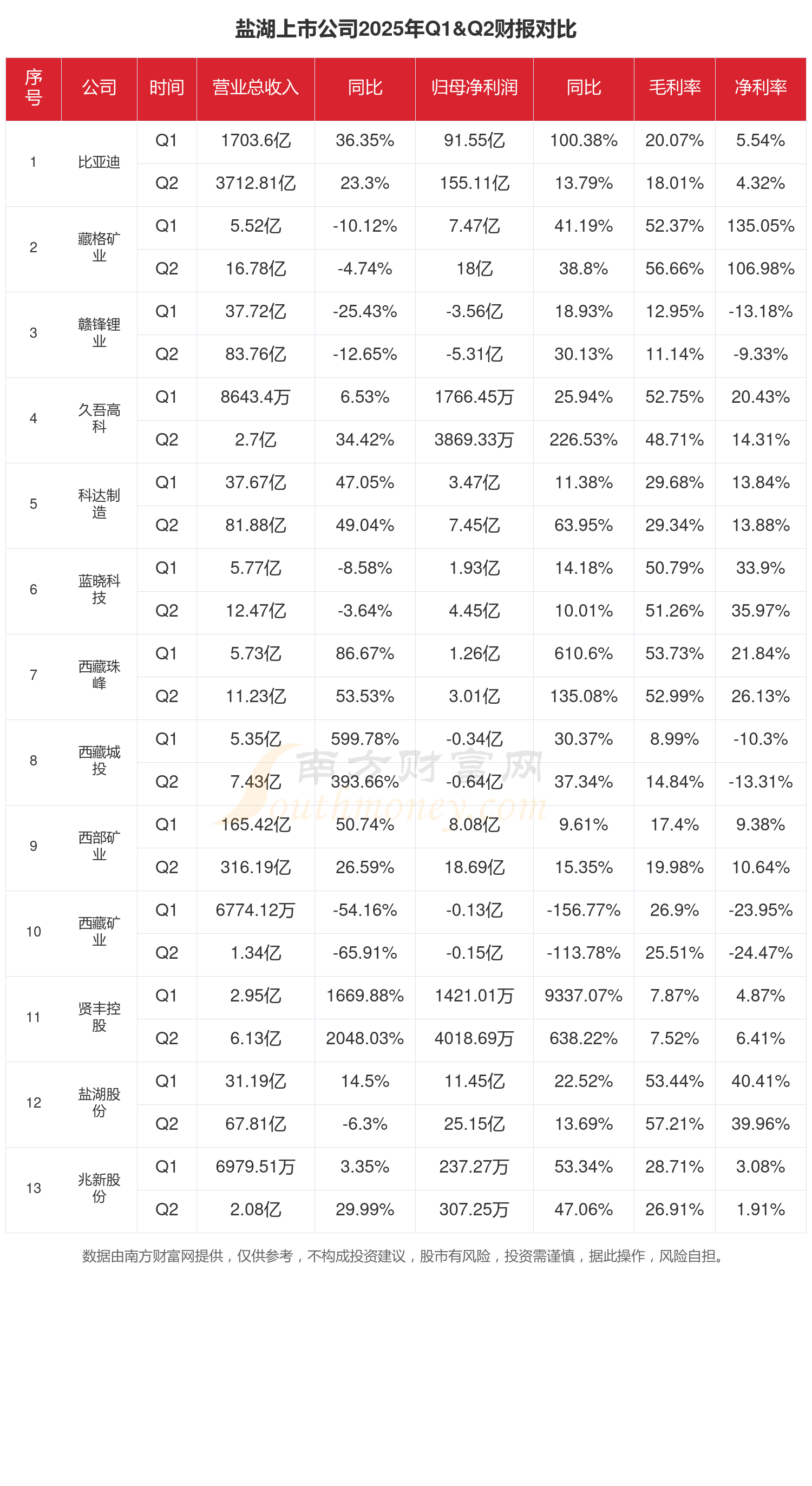The image size is (812, 1486).
Task: Click the 盐湖股份 company name
Action: [99, 1102]
